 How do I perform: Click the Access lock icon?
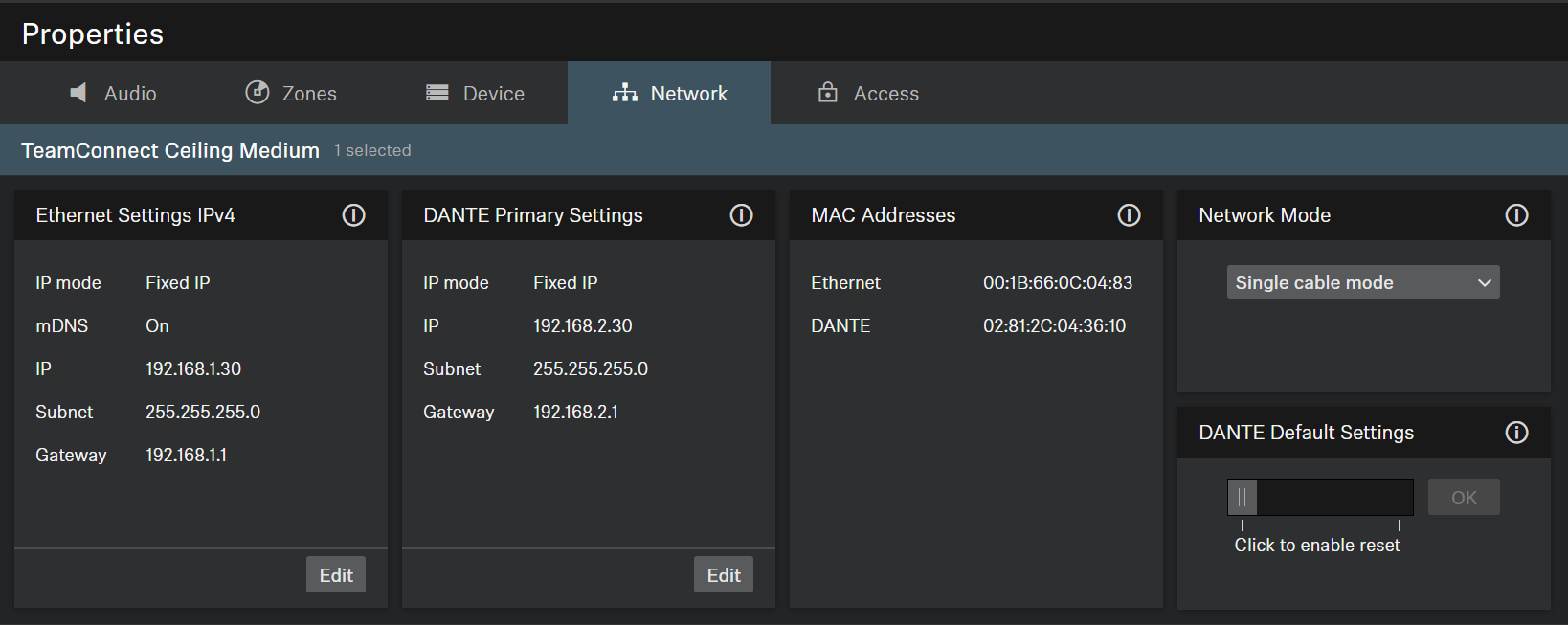(x=828, y=92)
